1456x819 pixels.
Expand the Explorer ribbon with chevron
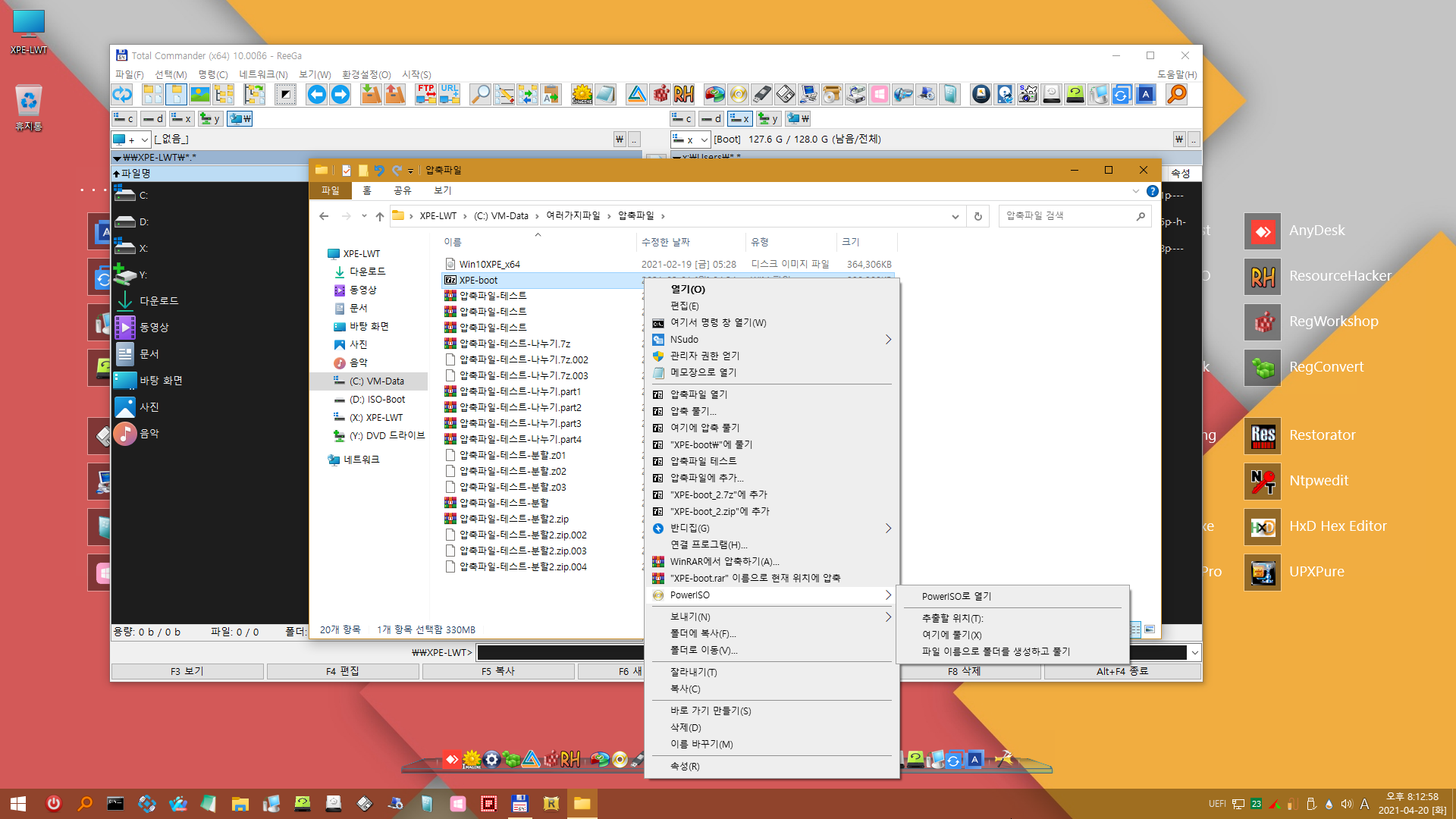pyautogui.click(x=1135, y=191)
